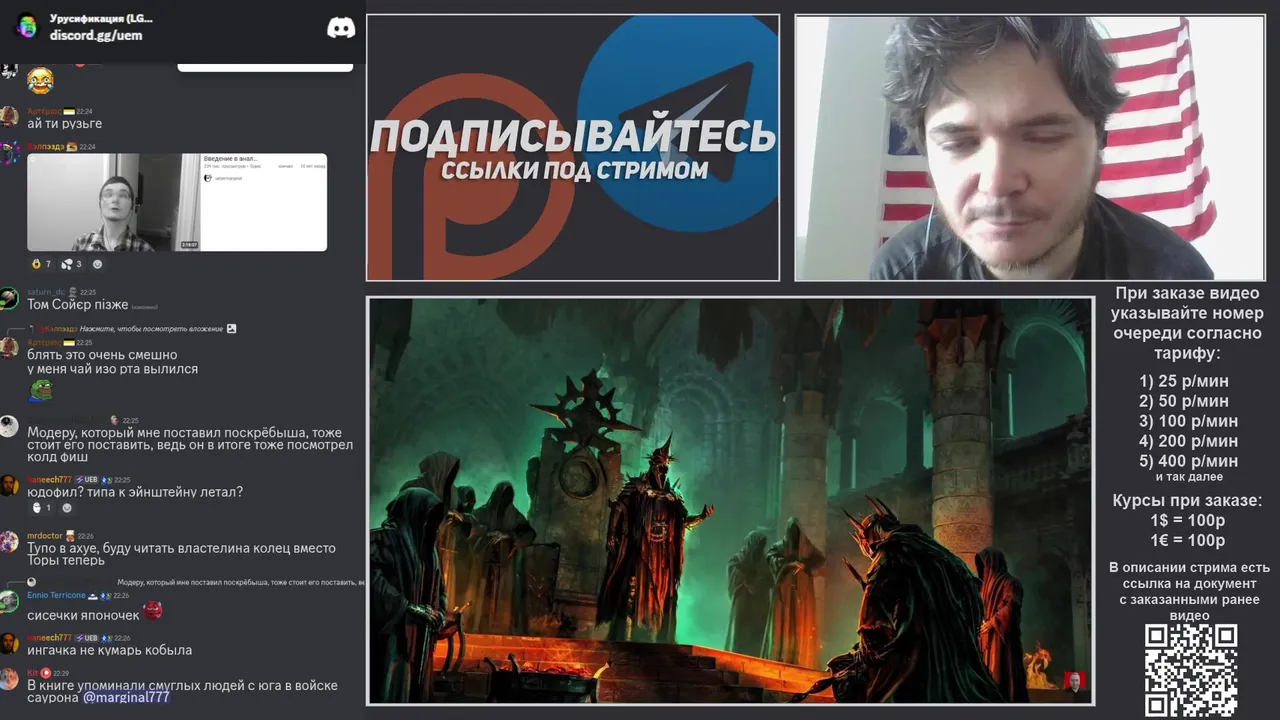Toggle the reaction with count 3
Image resolution: width=1280 pixels, height=720 pixels.
pos(71,264)
